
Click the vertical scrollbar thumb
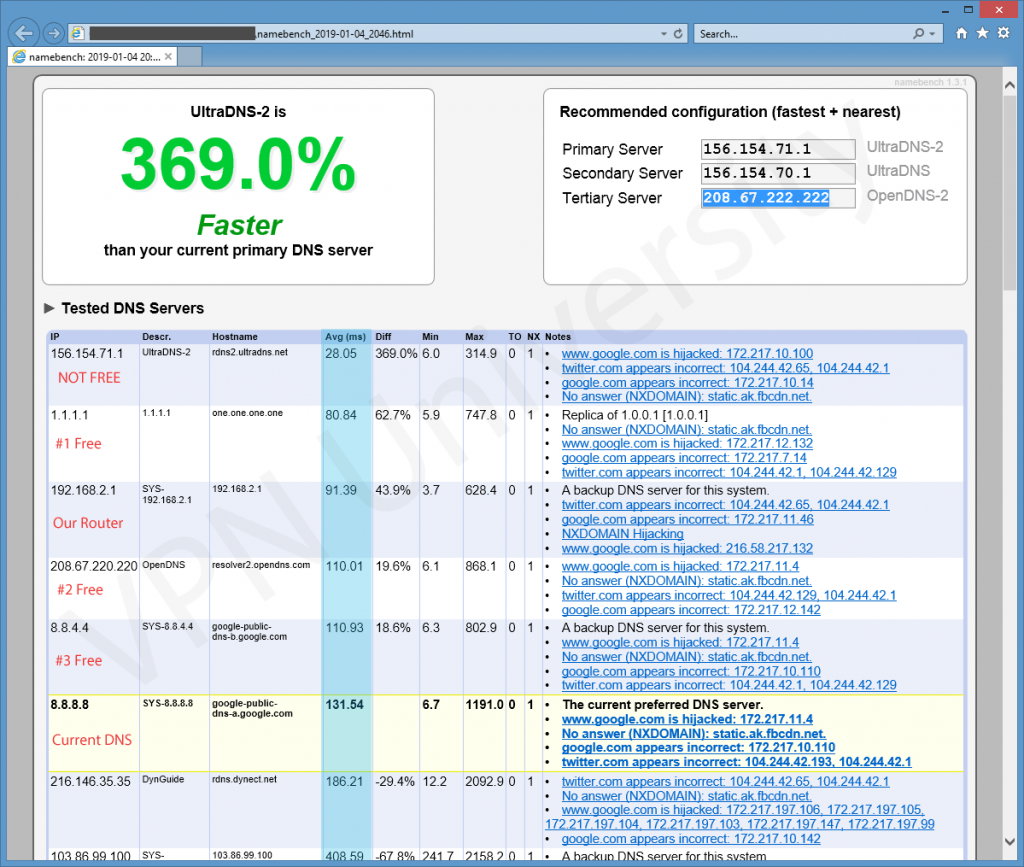click(1010, 193)
